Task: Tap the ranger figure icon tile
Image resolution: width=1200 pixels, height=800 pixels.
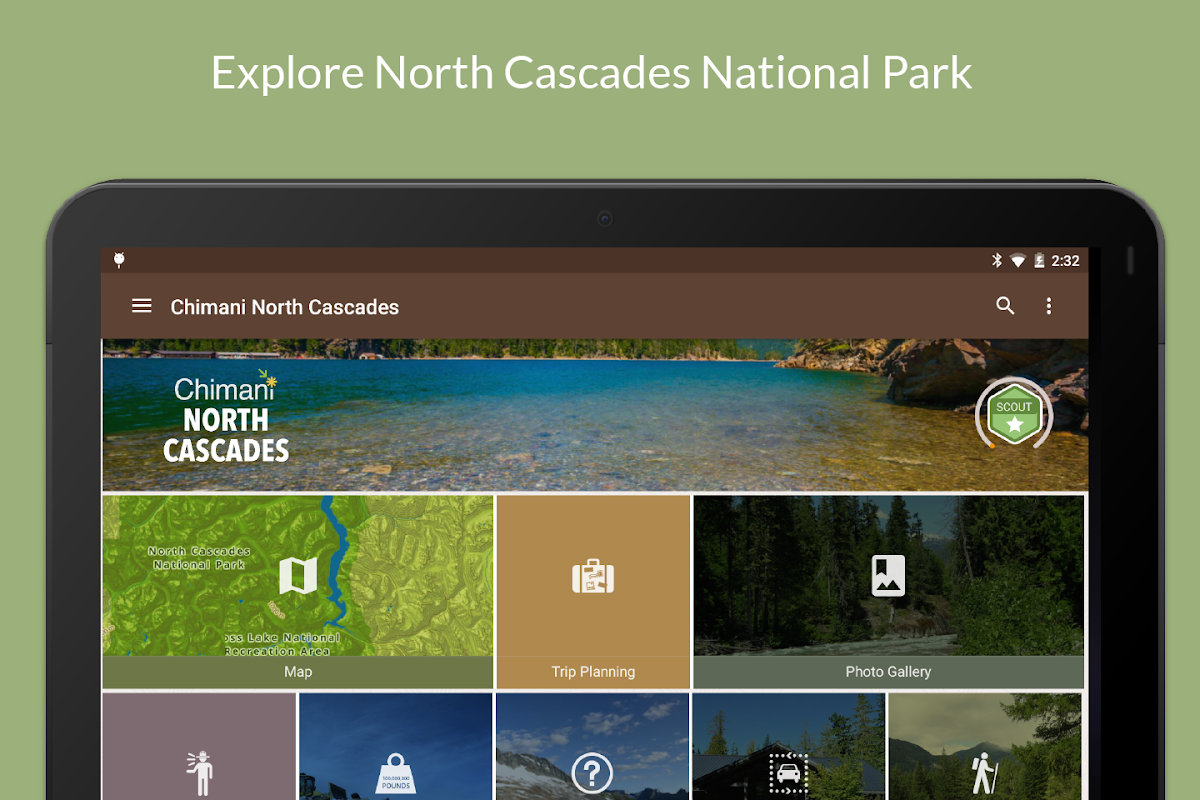Action: coord(199,747)
